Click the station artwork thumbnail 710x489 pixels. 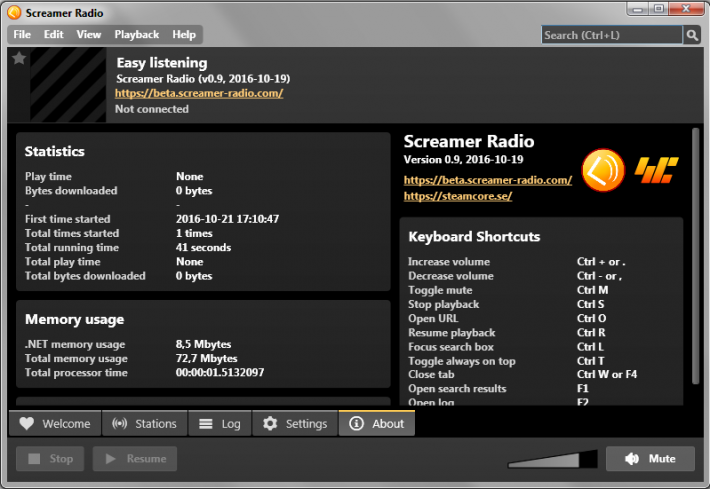[x=68, y=85]
